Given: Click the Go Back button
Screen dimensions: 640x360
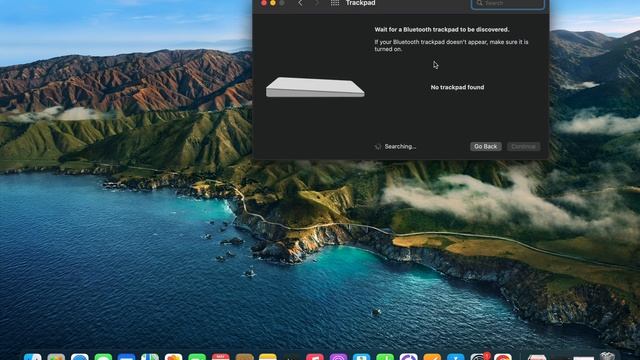Looking at the screenshot, I should pyautogui.click(x=485, y=147).
